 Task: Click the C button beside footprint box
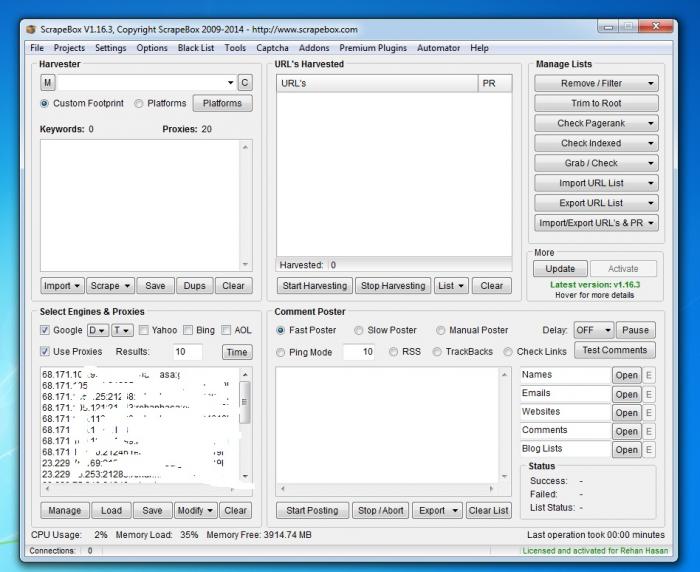[x=245, y=83]
